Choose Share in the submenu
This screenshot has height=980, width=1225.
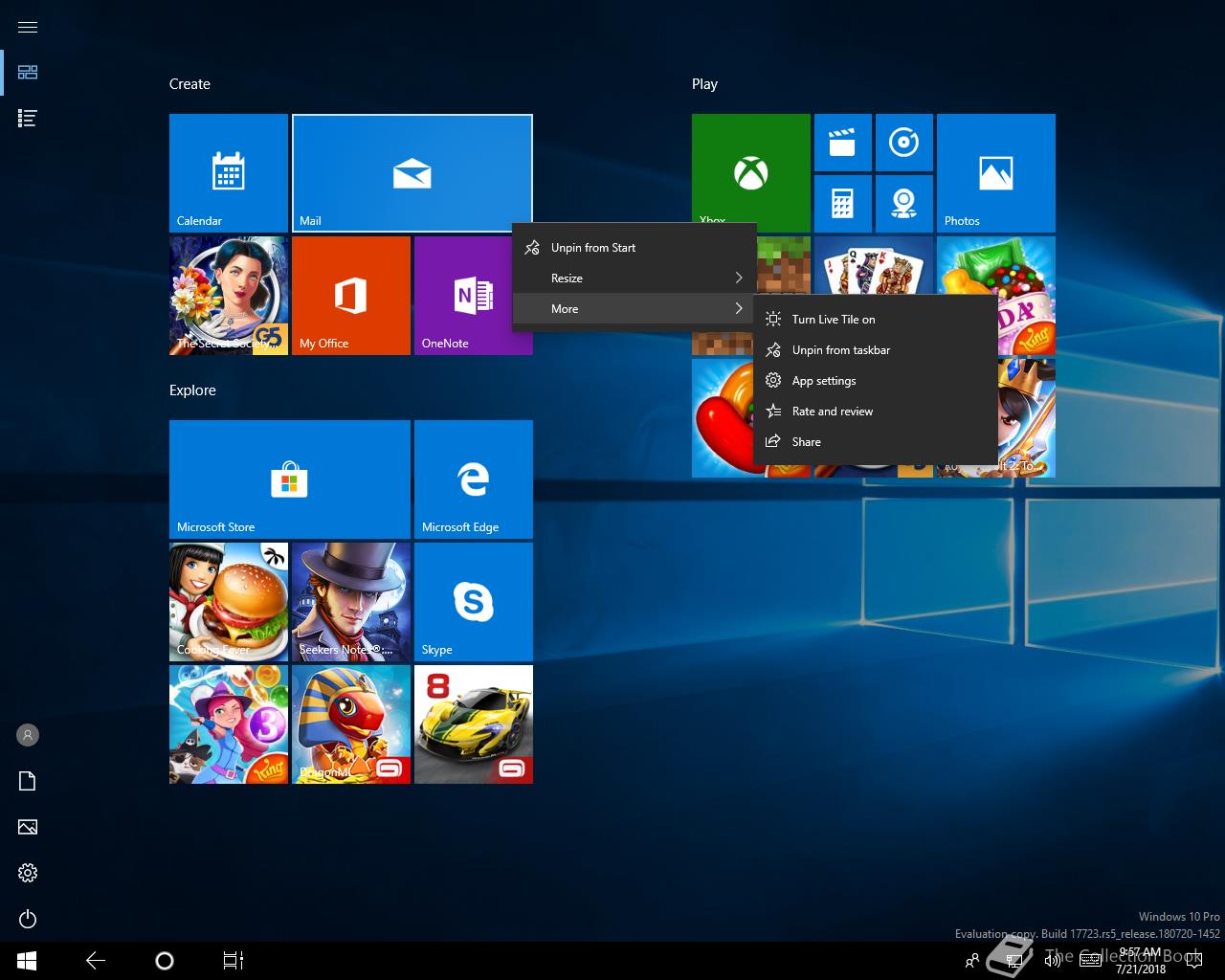click(875, 442)
